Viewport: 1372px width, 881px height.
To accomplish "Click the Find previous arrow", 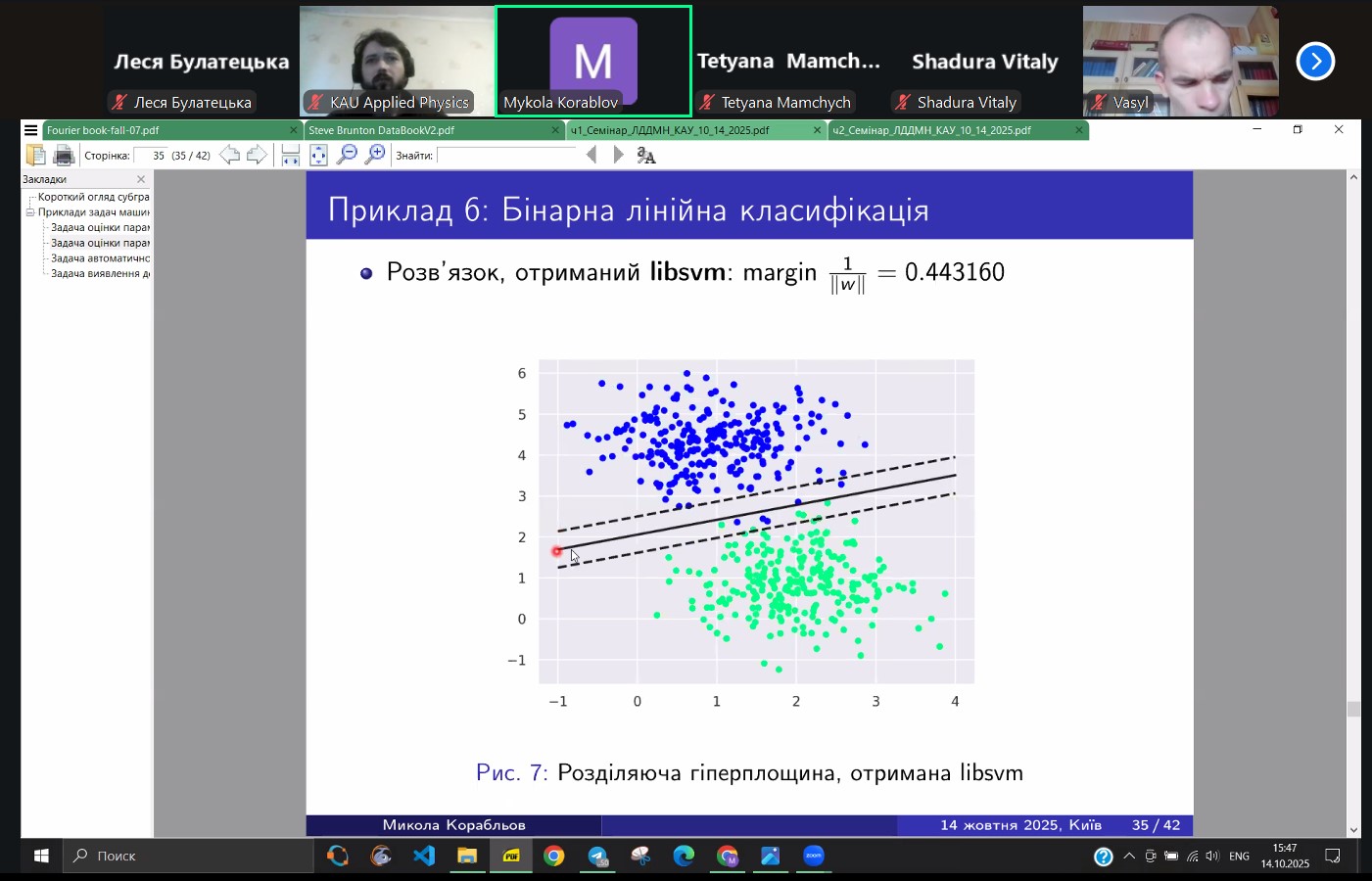I will (x=591, y=155).
